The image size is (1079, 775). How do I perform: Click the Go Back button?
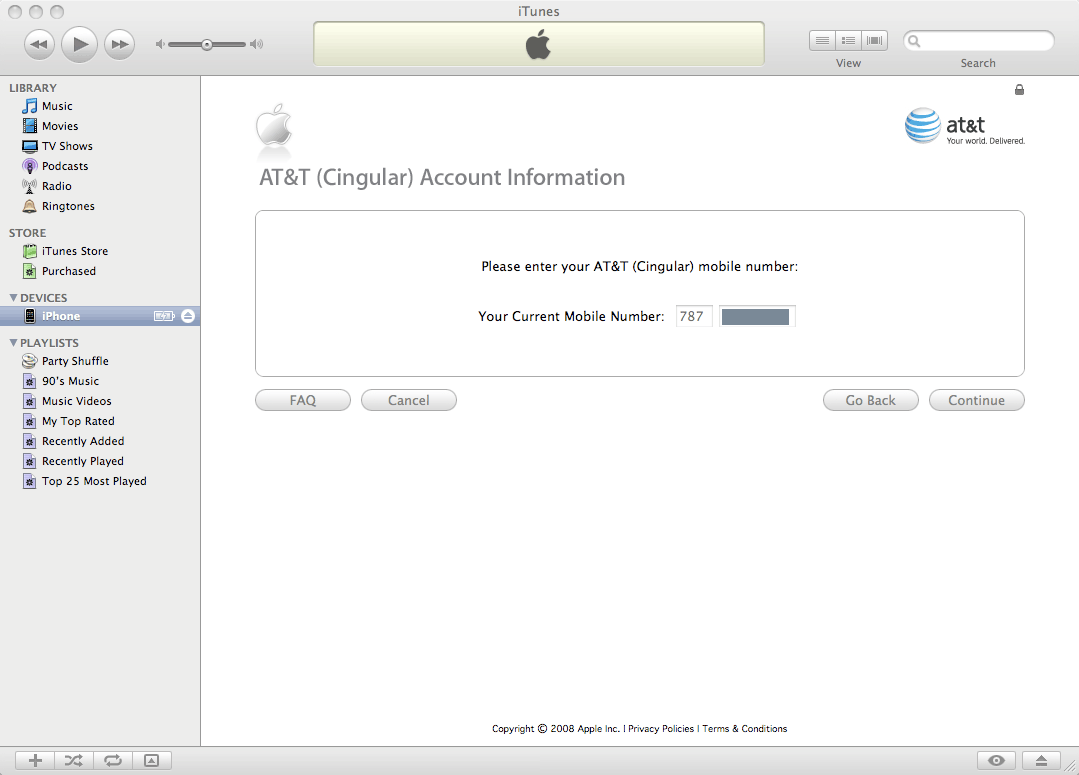870,400
